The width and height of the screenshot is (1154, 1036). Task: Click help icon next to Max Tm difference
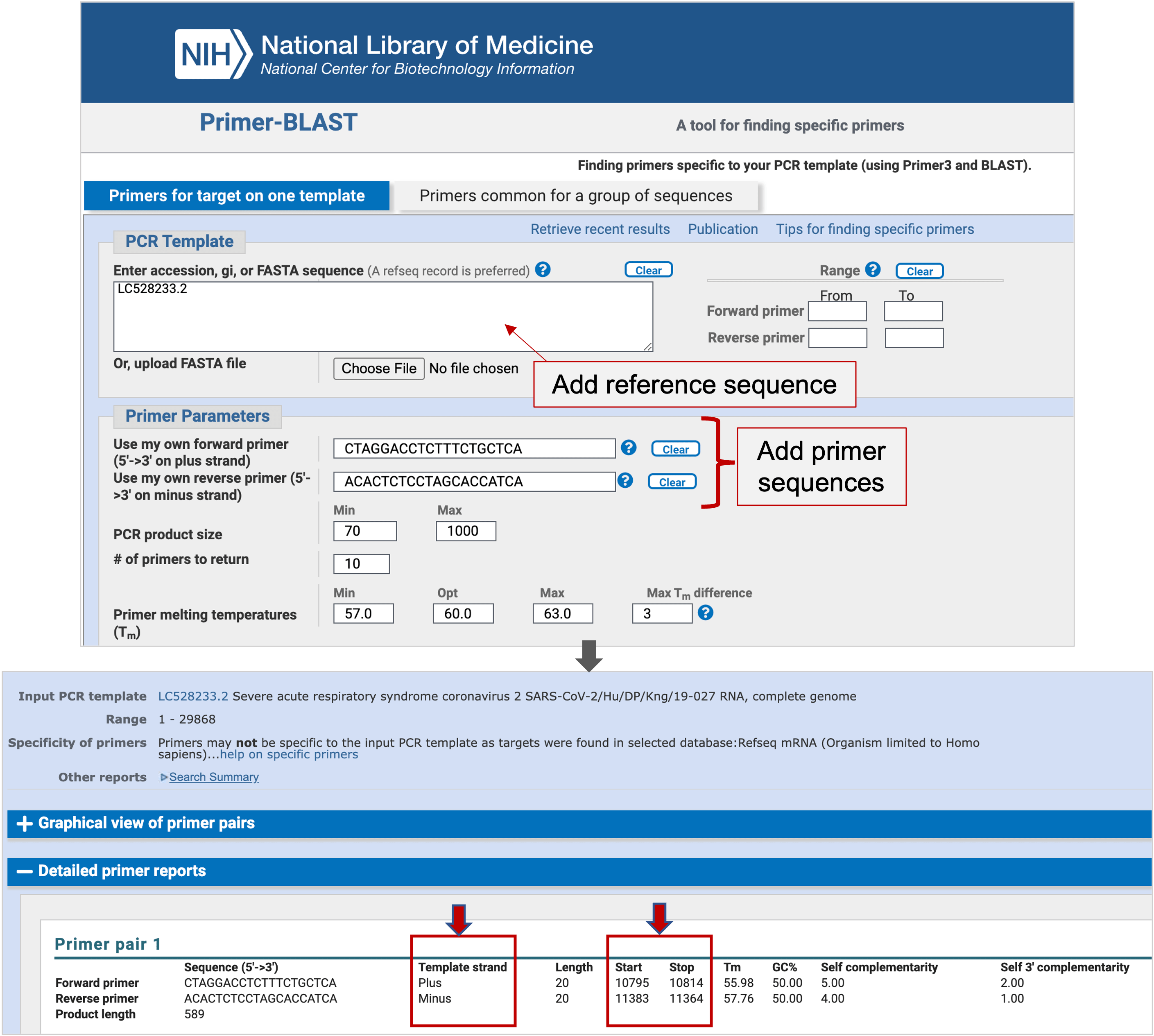(705, 613)
